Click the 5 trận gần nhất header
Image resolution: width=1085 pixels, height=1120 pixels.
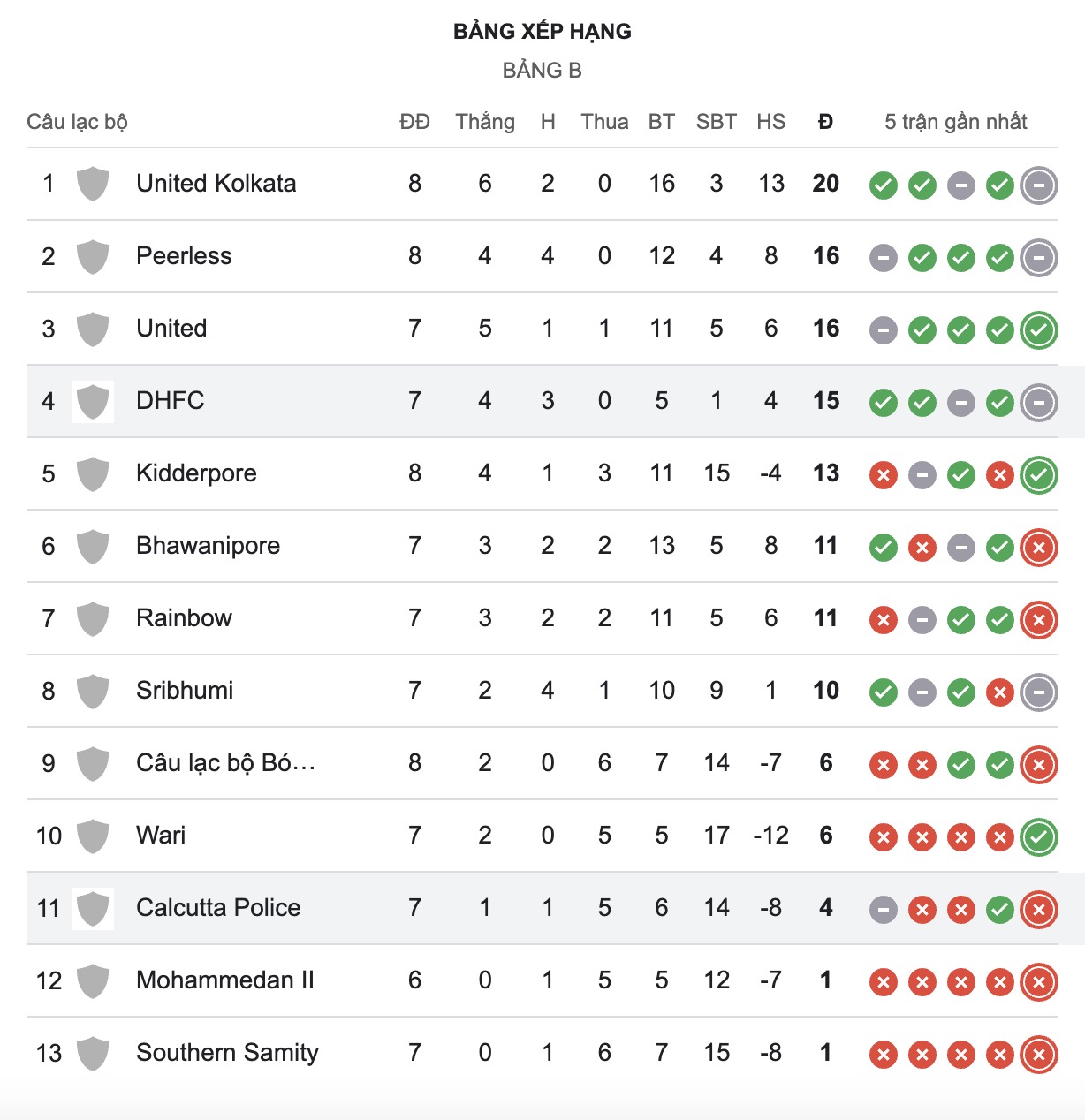[955, 122]
